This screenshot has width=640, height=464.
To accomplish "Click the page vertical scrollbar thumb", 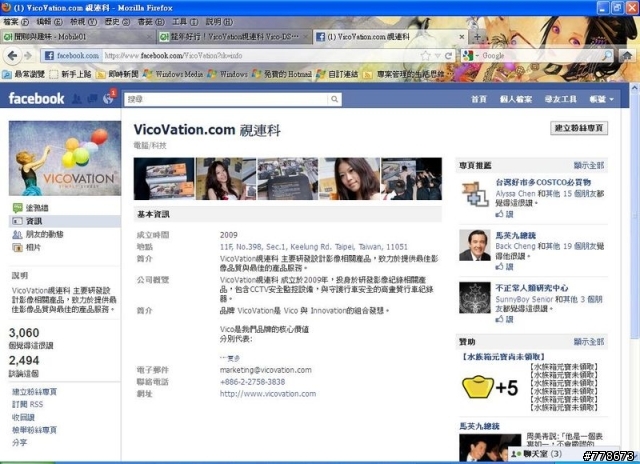I will 634,215.
